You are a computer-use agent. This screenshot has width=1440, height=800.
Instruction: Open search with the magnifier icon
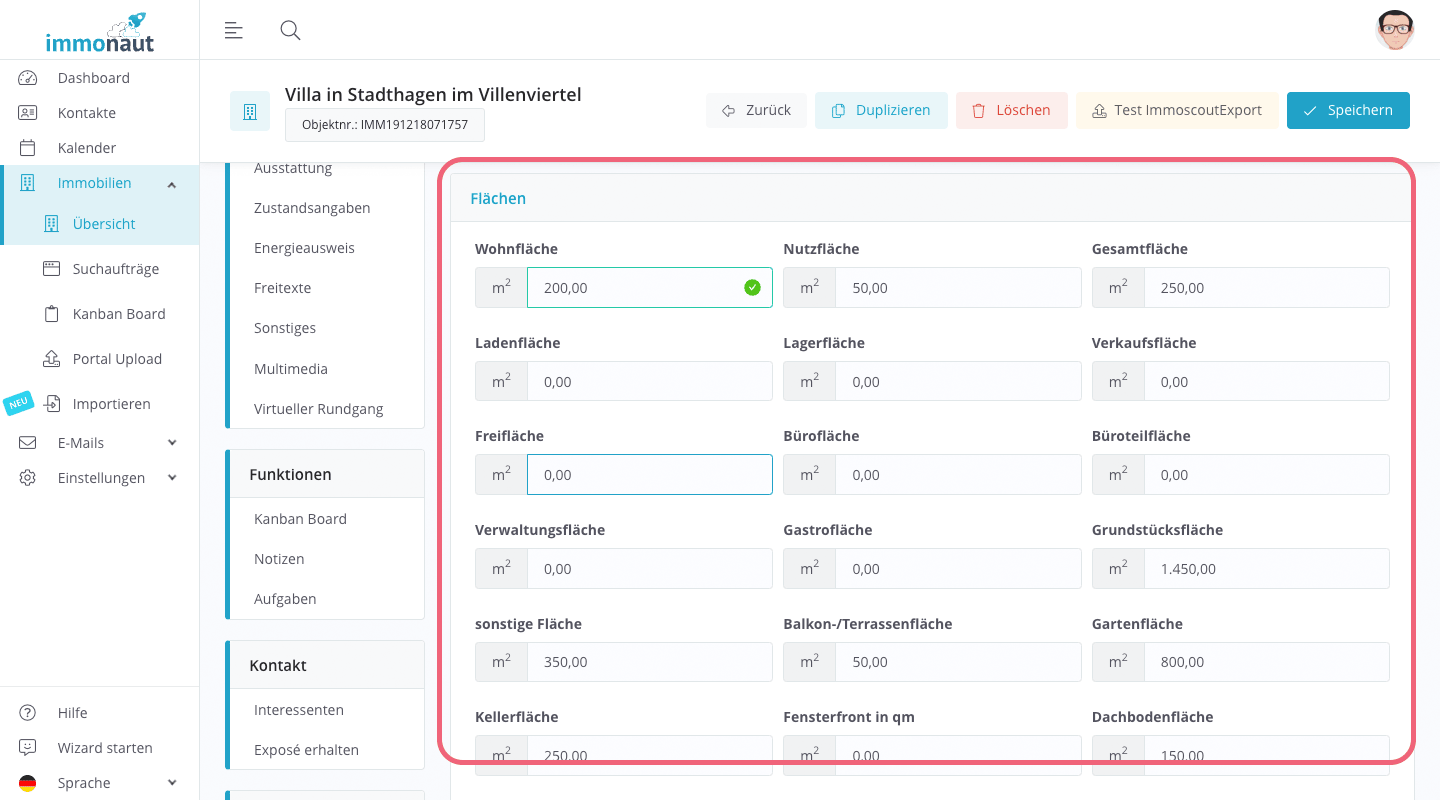pyautogui.click(x=290, y=30)
